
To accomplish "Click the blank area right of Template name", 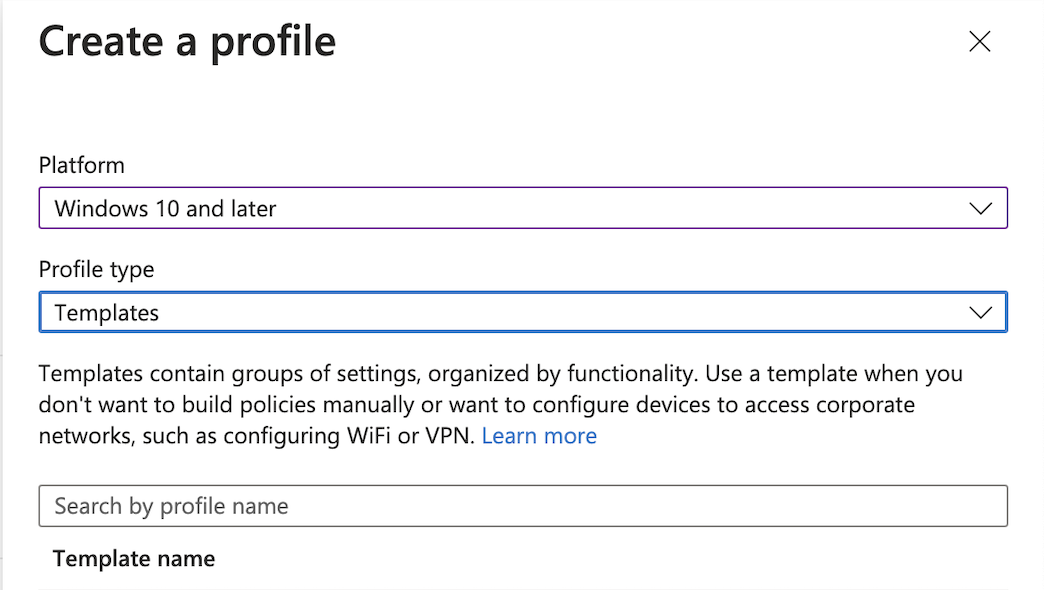I will click(x=600, y=558).
